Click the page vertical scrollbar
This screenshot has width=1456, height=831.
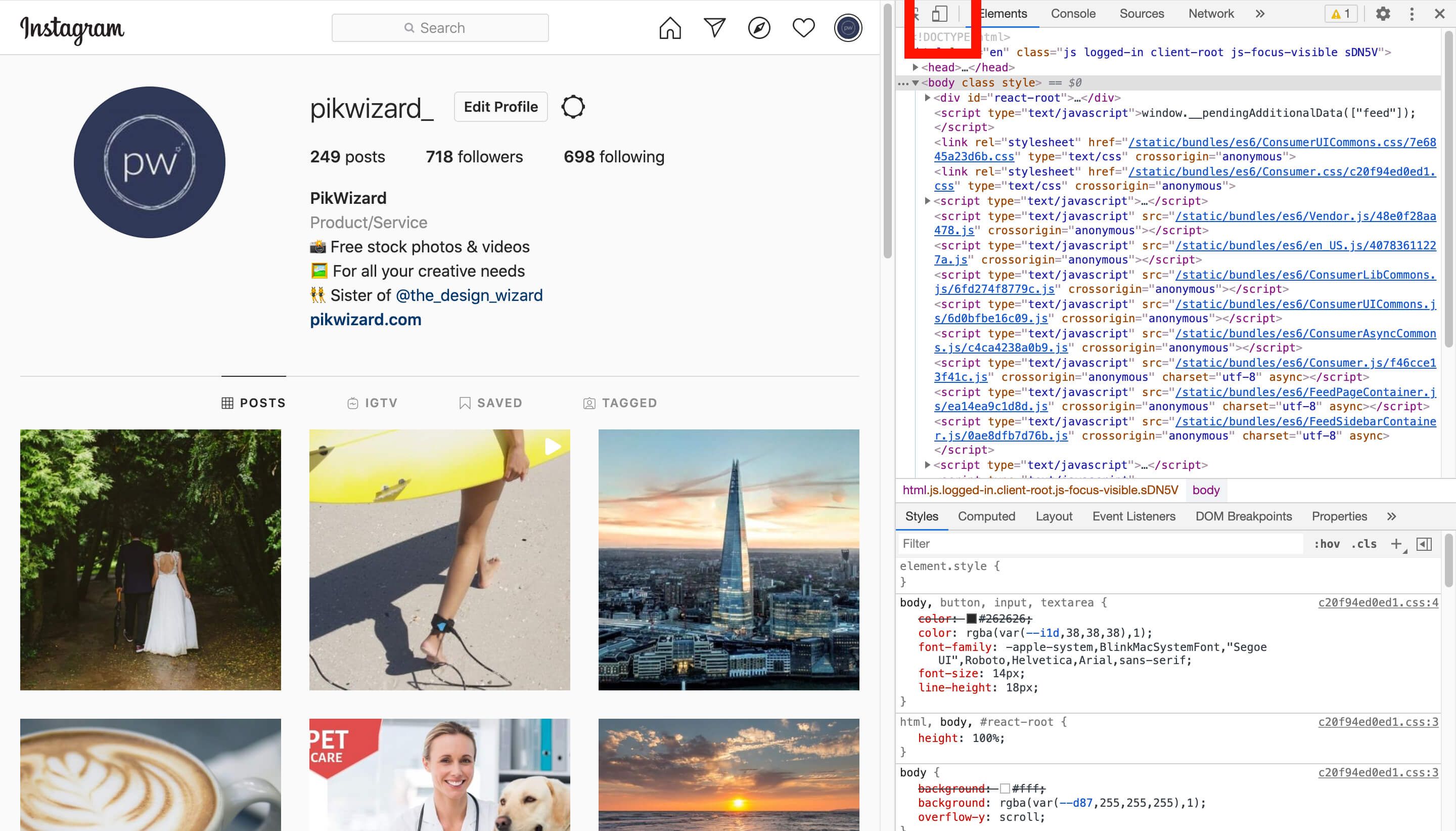point(887,132)
